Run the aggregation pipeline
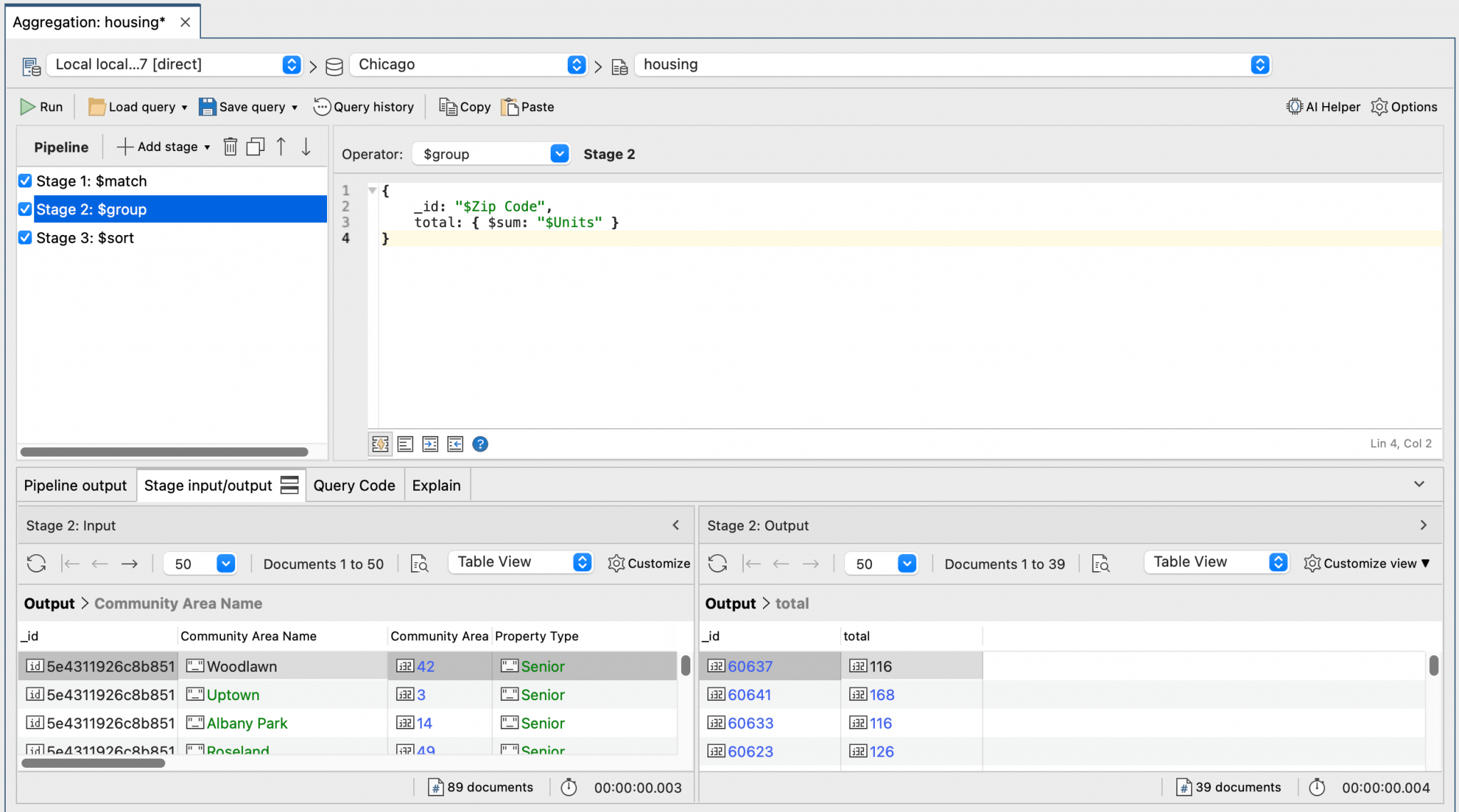The height and width of the screenshot is (812, 1459). click(41, 106)
